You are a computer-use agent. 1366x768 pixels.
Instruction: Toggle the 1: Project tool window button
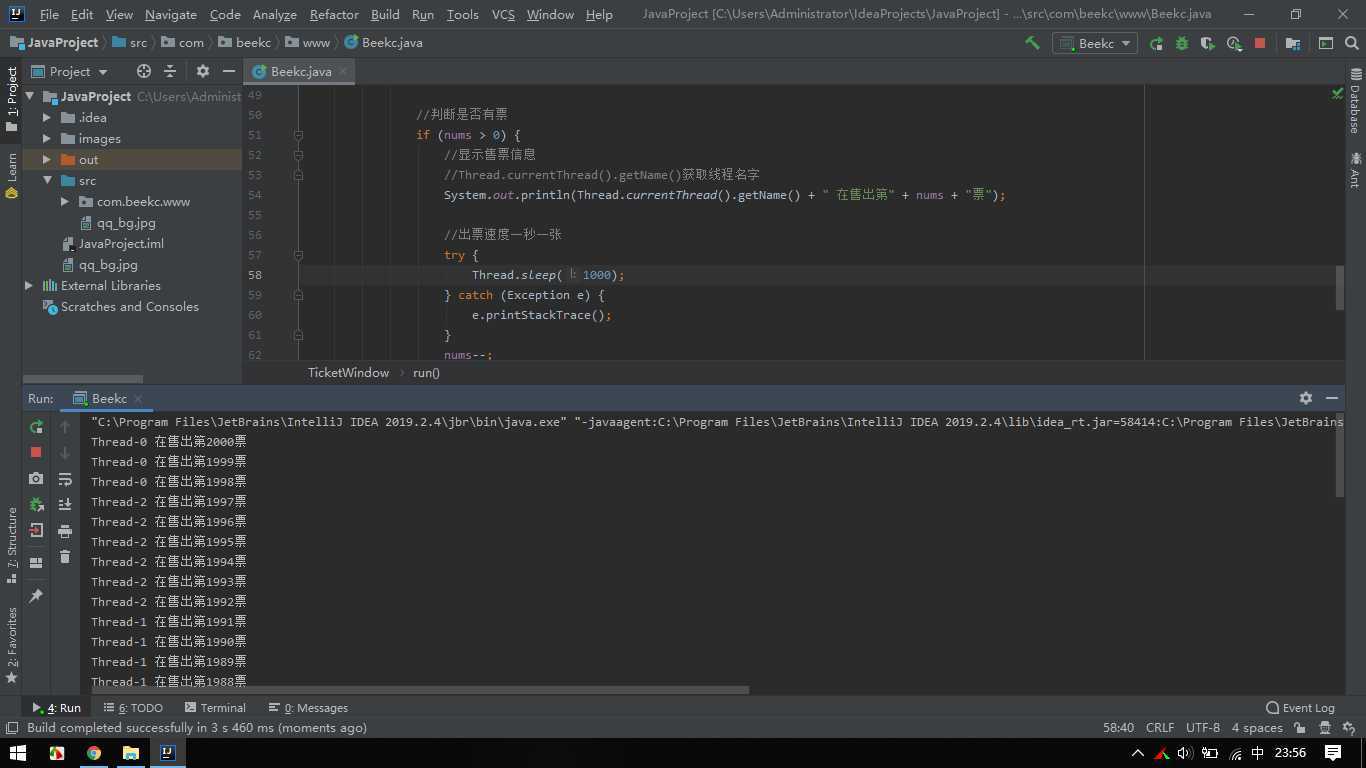(11, 99)
